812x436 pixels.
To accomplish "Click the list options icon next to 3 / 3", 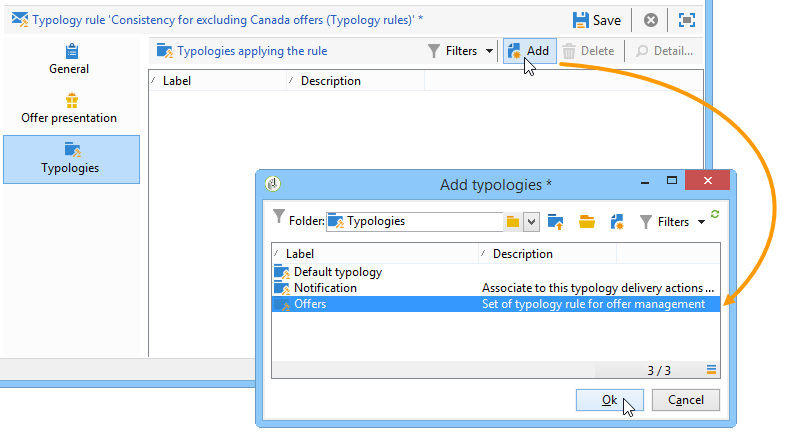I will click(x=712, y=369).
